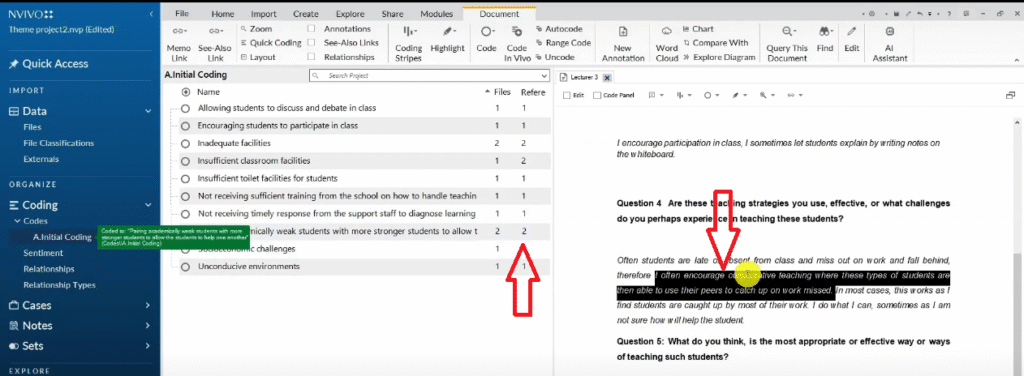Open the Zoom tool in ribbon
Image resolution: width=1024 pixels, height=376 pixels.
256,29
